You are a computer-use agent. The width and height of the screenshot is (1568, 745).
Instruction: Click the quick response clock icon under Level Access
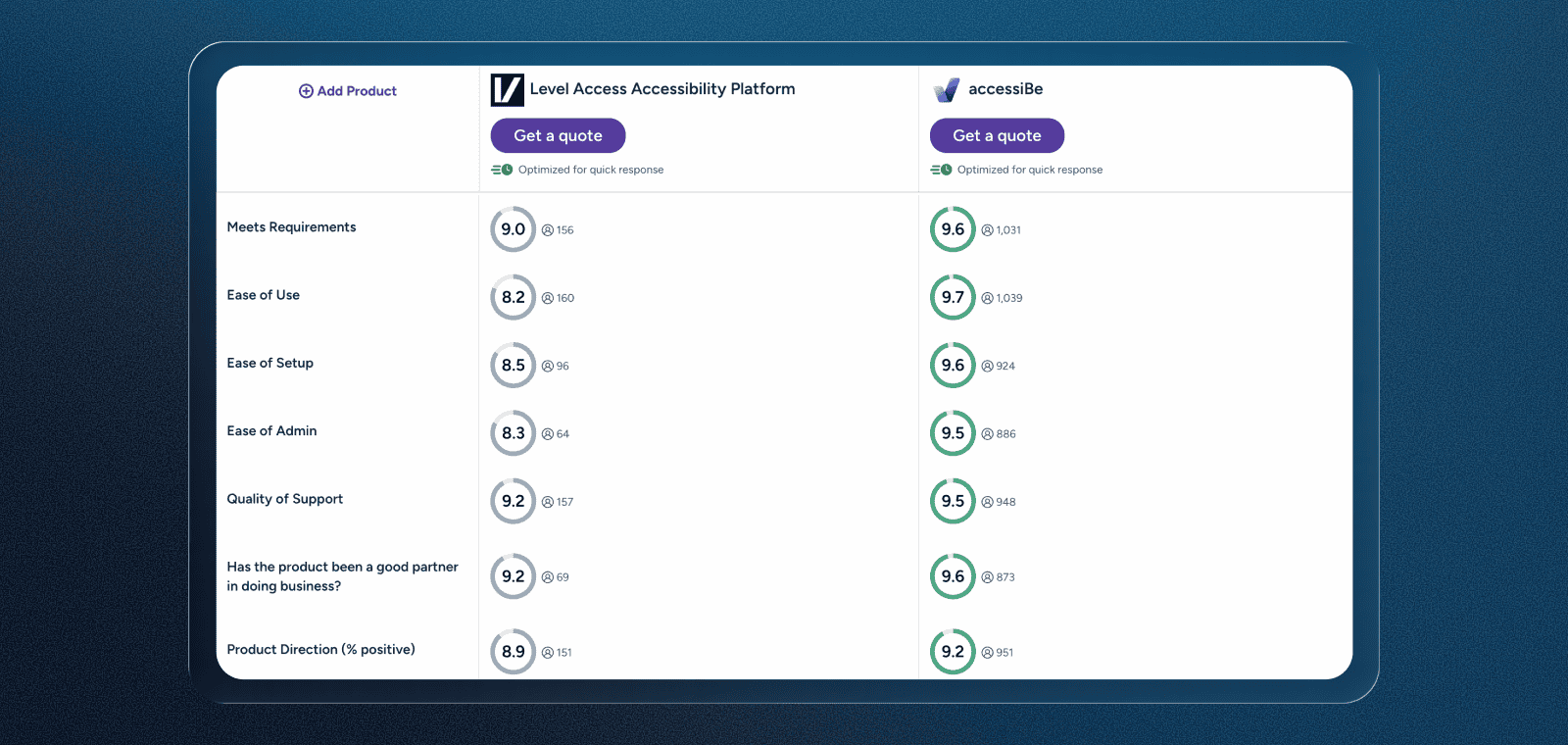click(501, 169)
